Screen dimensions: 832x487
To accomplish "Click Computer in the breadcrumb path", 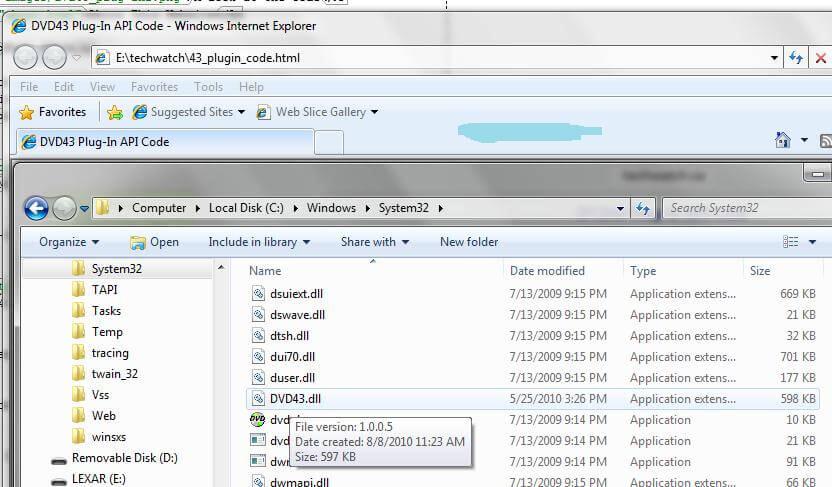I will point(159,208).
